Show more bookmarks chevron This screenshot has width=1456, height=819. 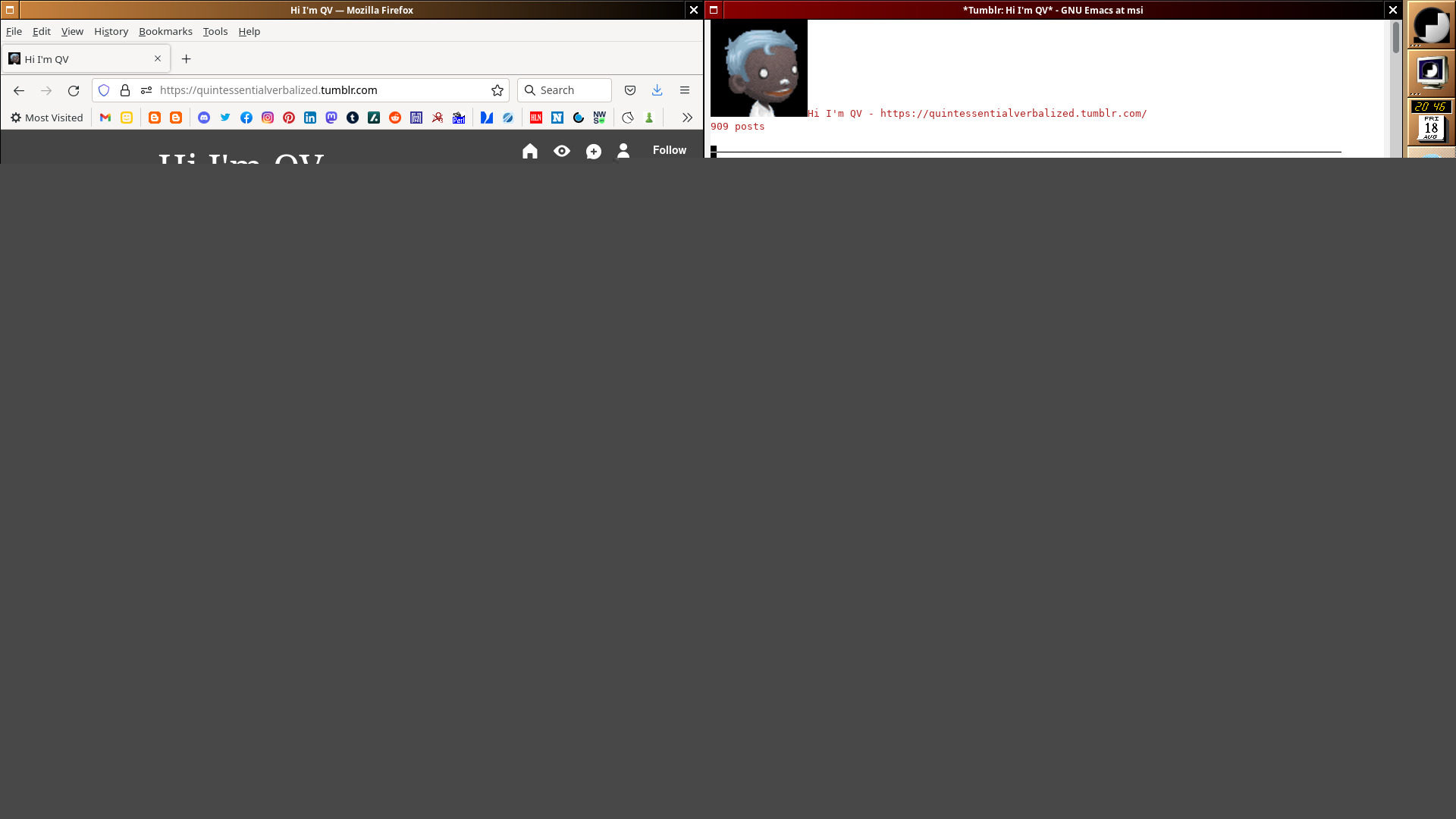(687, 118)
